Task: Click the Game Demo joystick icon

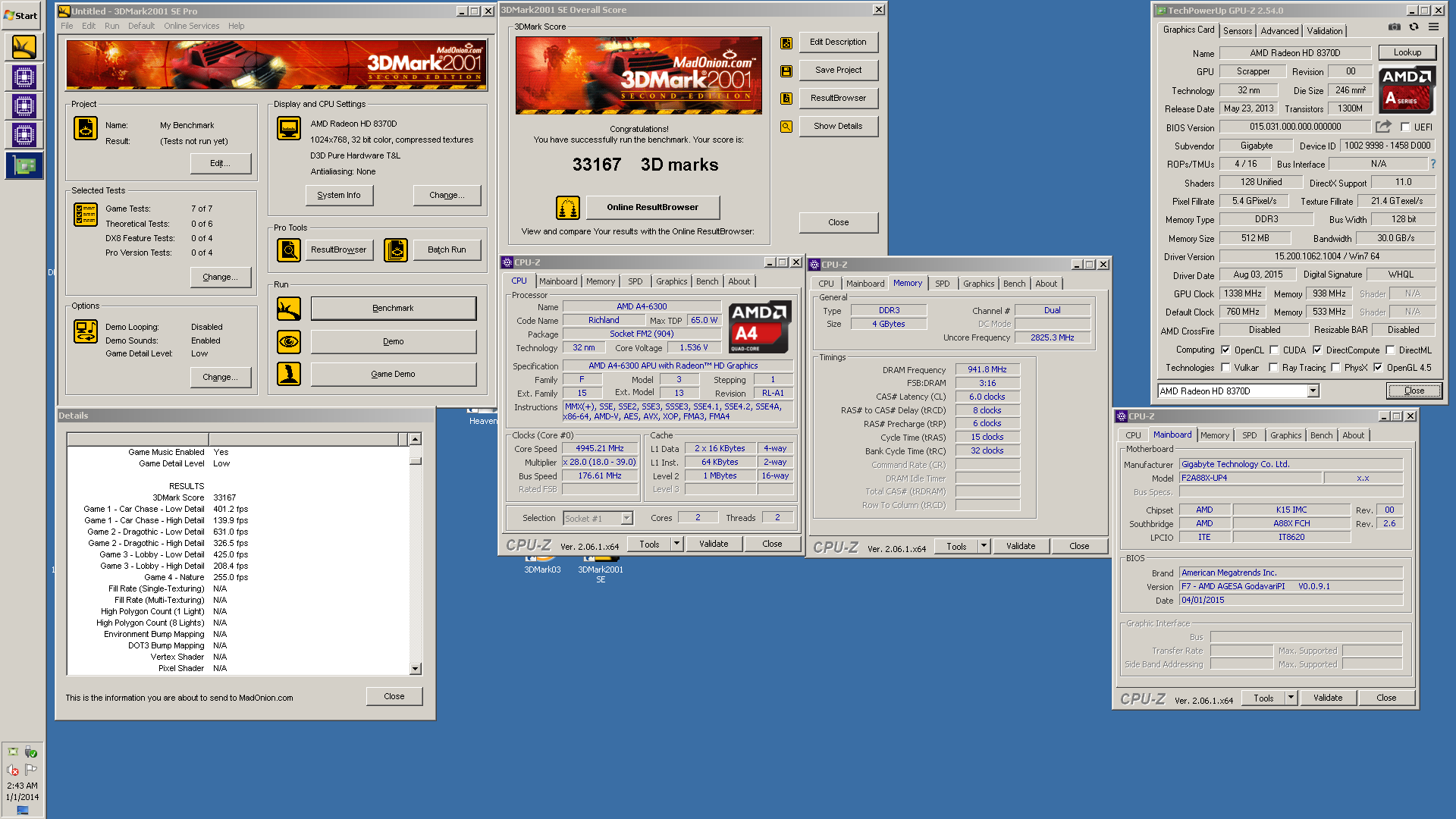Action: point(288,374)
